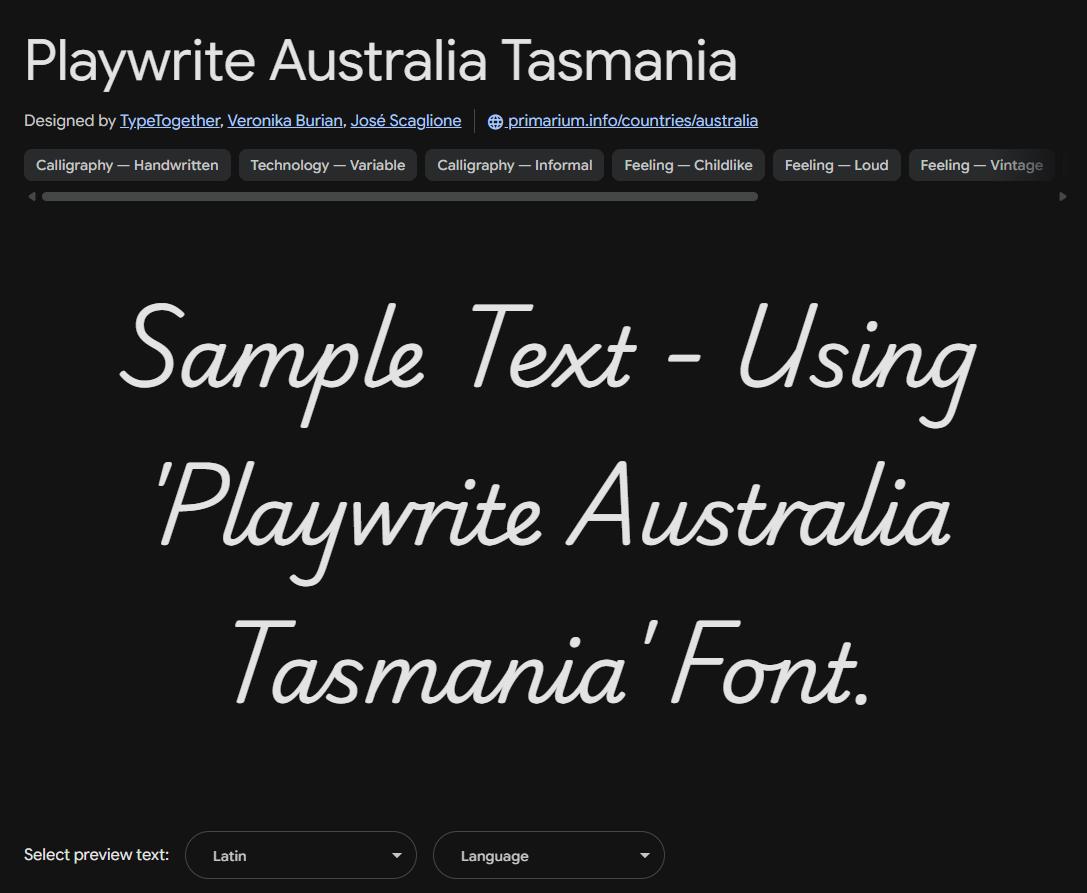Open the José Scaglione designer link

[406, 121]
